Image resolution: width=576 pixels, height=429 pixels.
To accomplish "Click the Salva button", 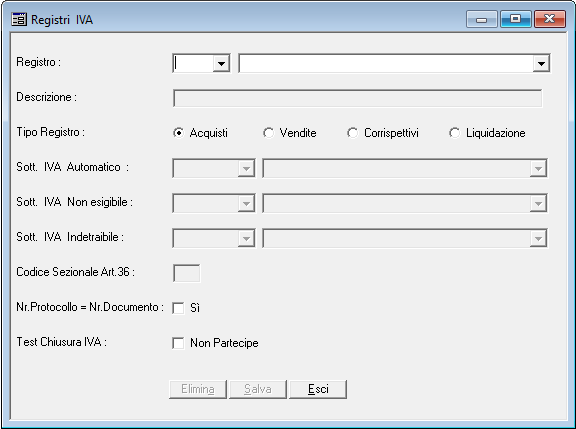I will pyautogui.click(x=258, y=389).
